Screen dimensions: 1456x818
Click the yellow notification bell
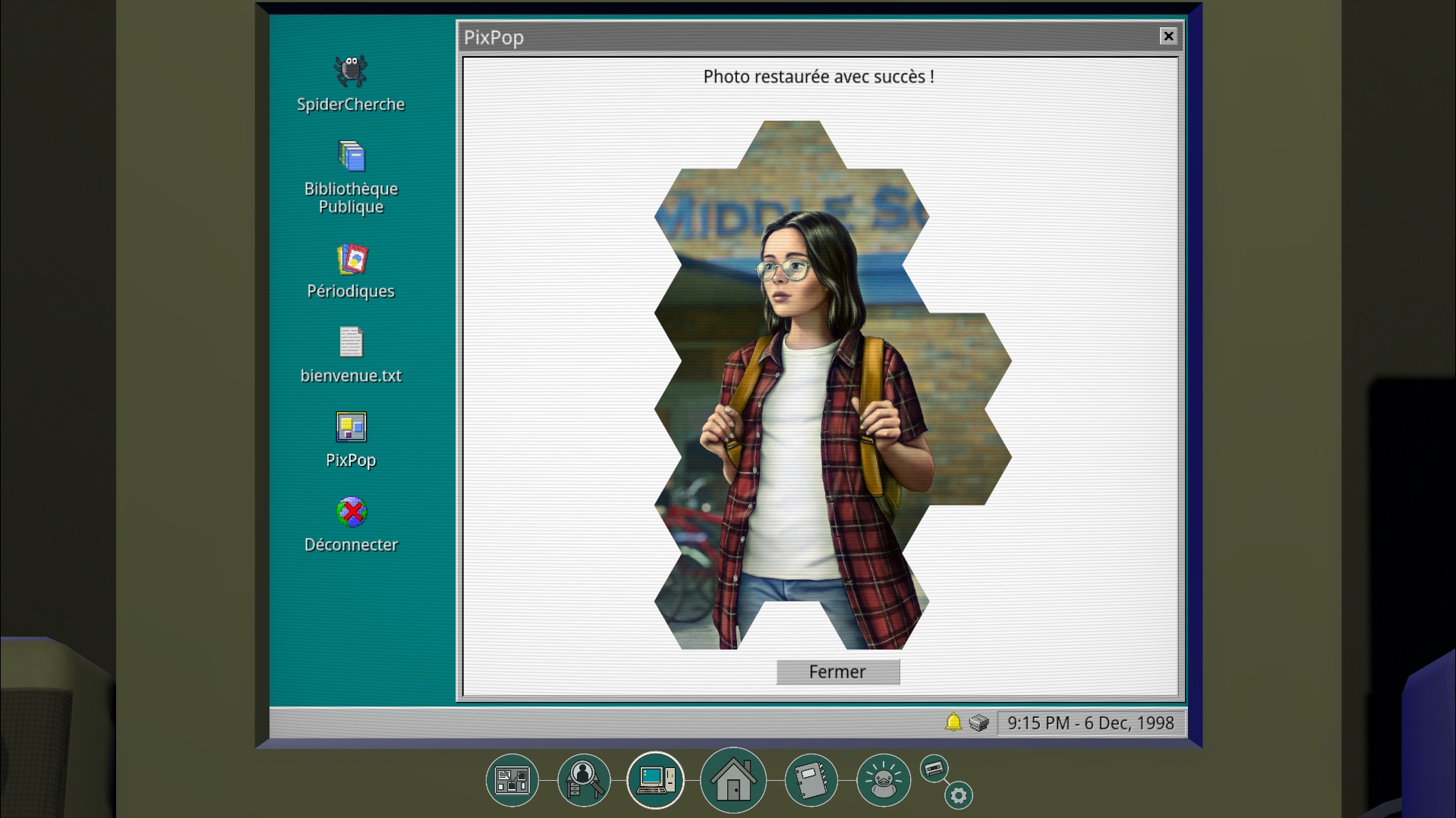[953, 722]
